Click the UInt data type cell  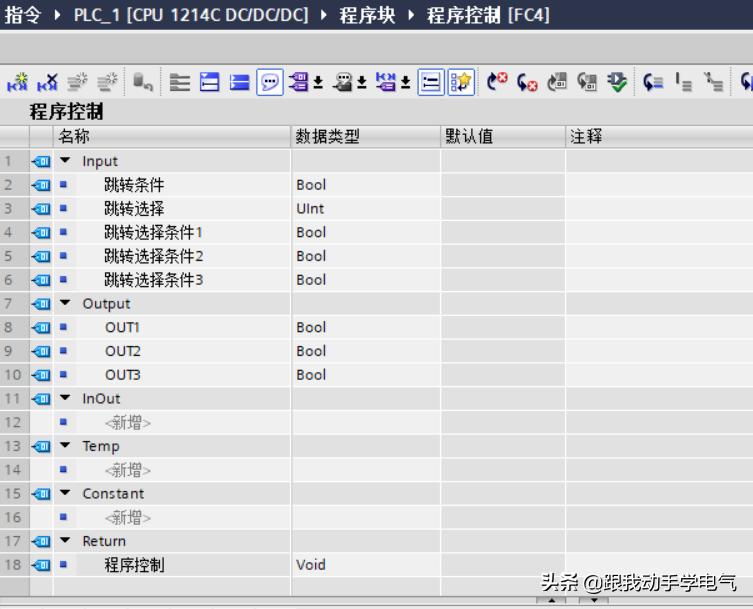[365, 208]
